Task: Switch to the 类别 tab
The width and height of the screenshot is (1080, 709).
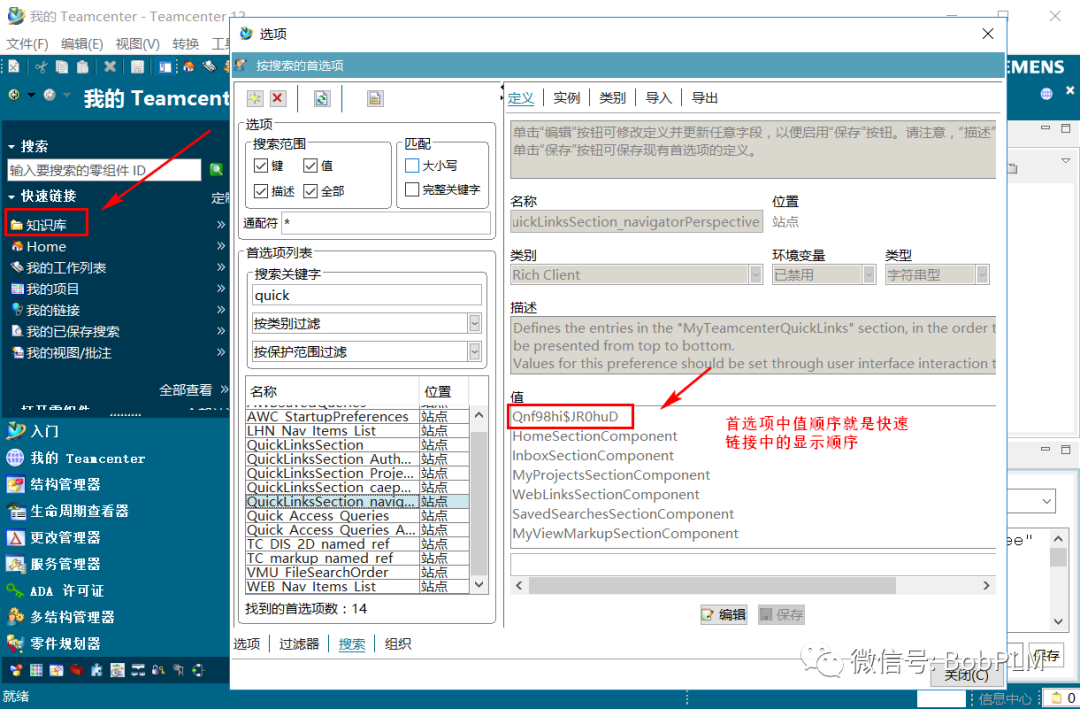Action: [612, 98]
